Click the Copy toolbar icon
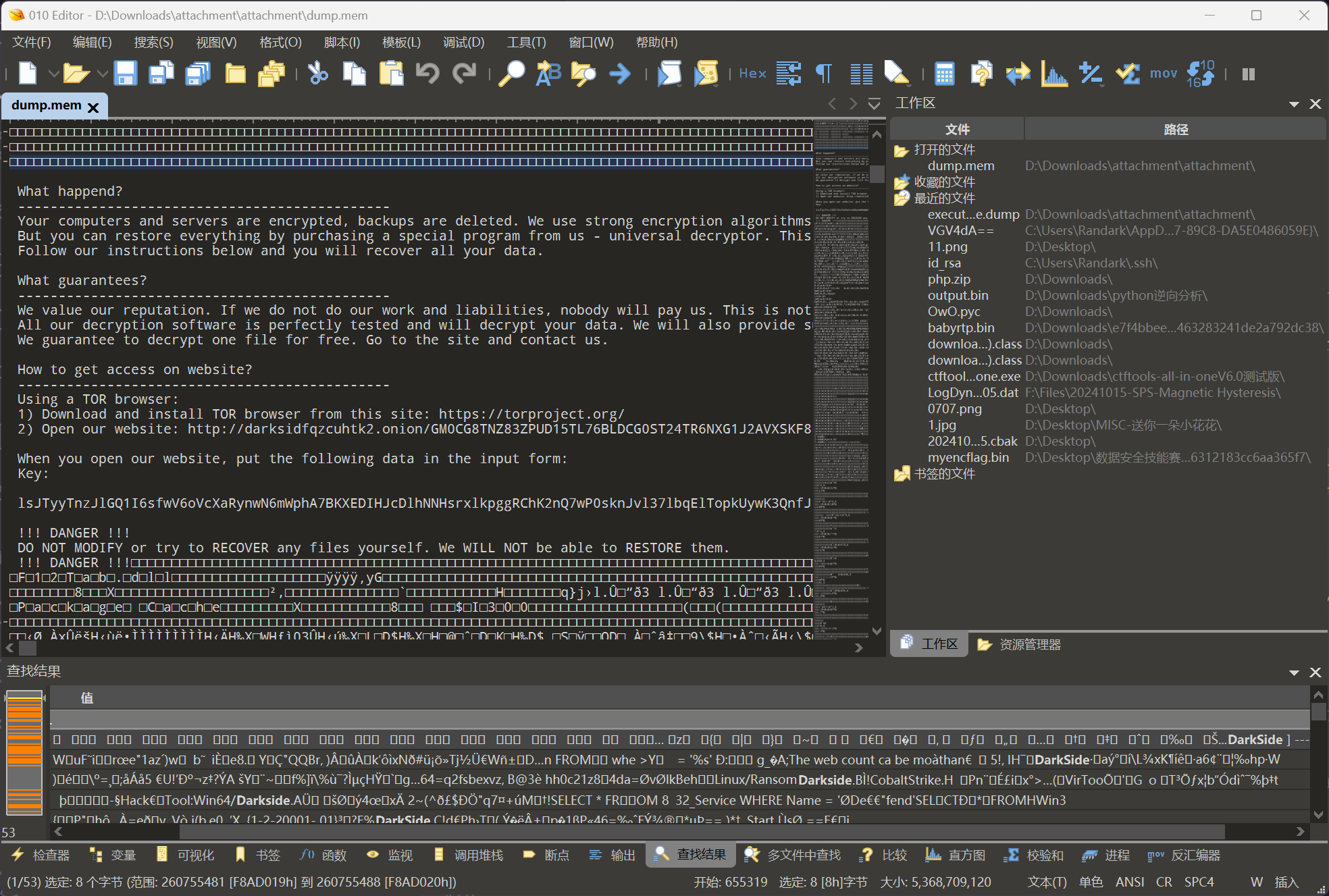Viewport: 1329px width, 896px height. tap(354, 73)
